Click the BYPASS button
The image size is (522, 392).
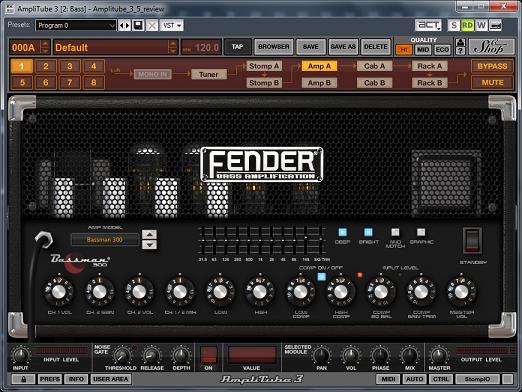click(x=492, y=66)
